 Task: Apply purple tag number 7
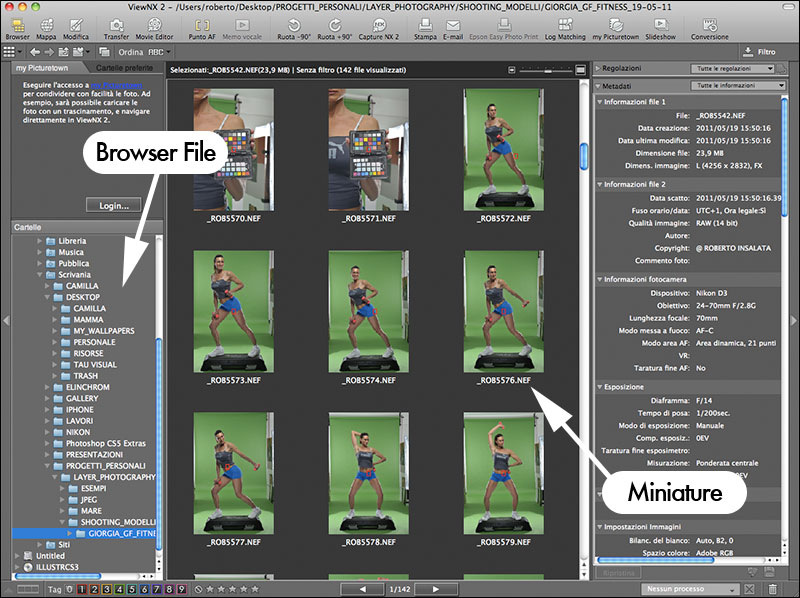pos(156,589)
